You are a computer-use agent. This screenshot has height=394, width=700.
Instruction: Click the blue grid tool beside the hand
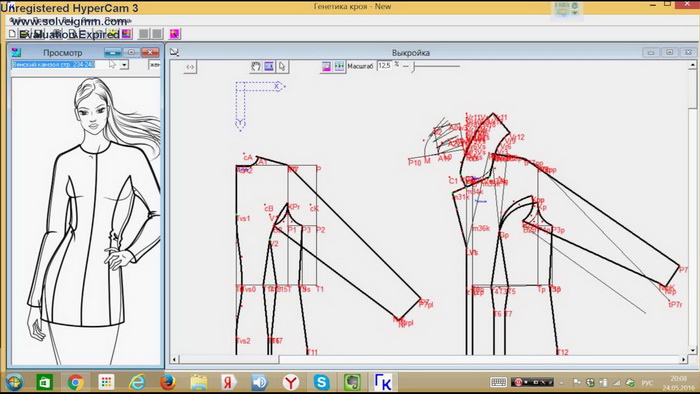click(x=269, y=66)
